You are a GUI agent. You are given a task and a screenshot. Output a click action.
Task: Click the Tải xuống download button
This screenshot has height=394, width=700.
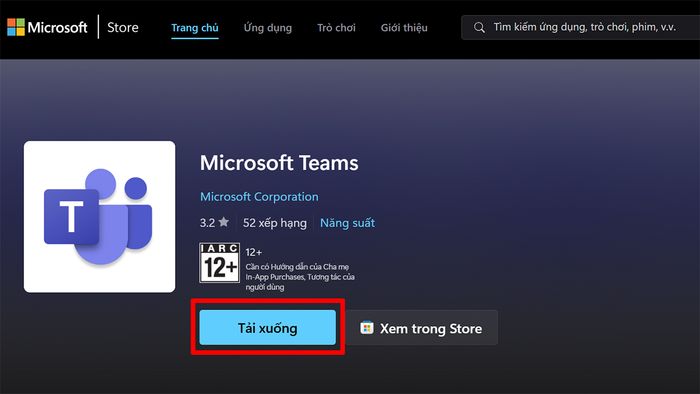pos(267,328)
